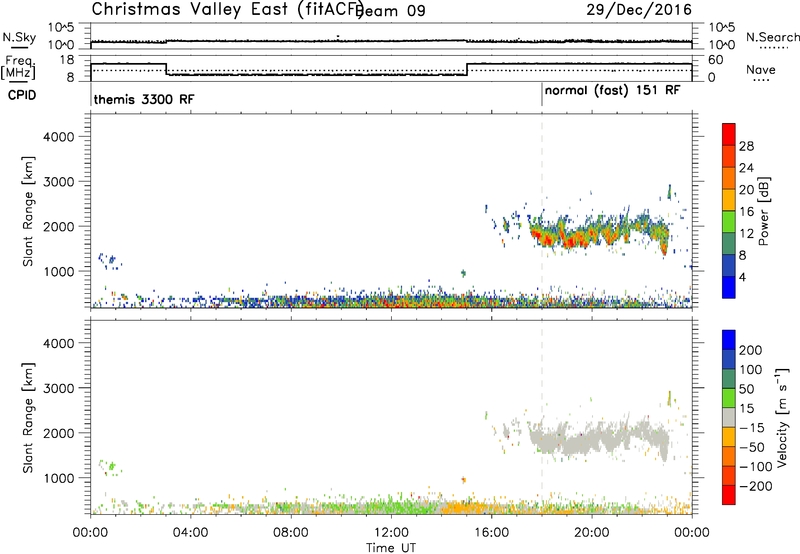Image resolution: width=800 pixels, height=554 pixels.
Task: Click the 'CPID' row label
Action: 22,95
